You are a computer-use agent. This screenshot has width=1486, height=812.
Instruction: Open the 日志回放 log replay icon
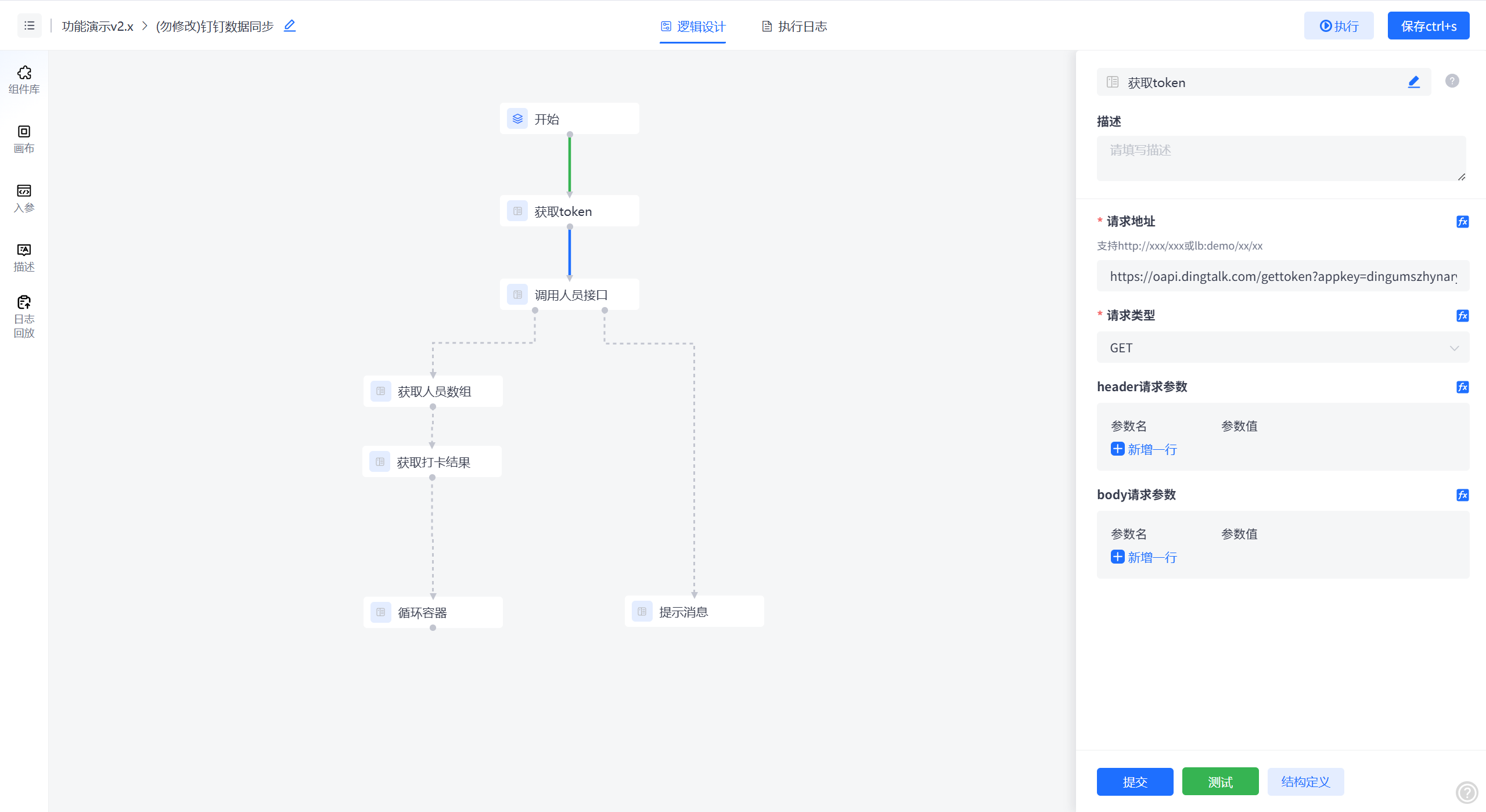[24, 316]
